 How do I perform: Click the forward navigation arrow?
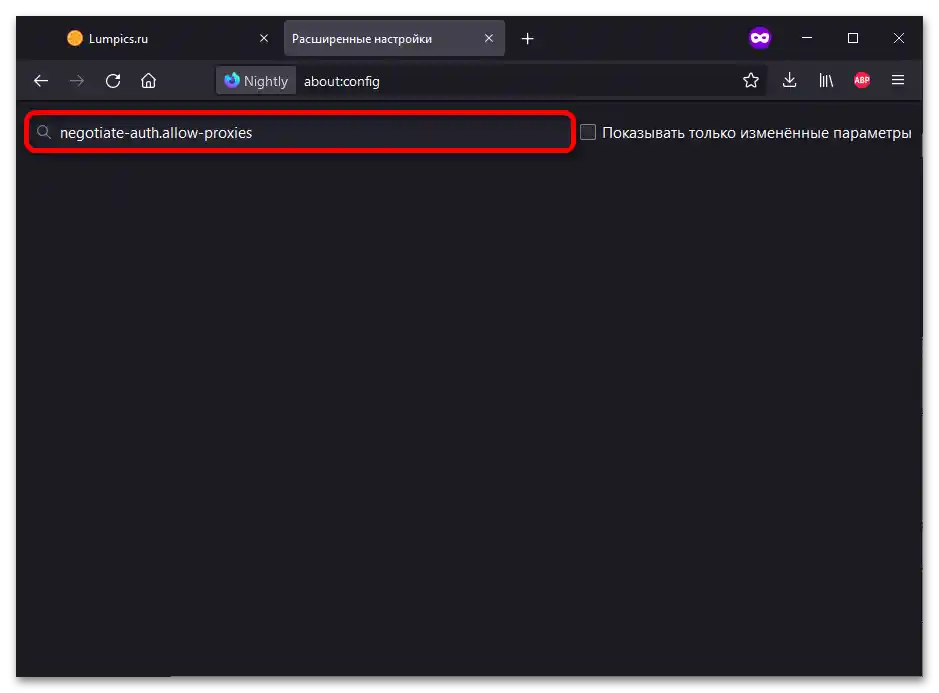77,80
